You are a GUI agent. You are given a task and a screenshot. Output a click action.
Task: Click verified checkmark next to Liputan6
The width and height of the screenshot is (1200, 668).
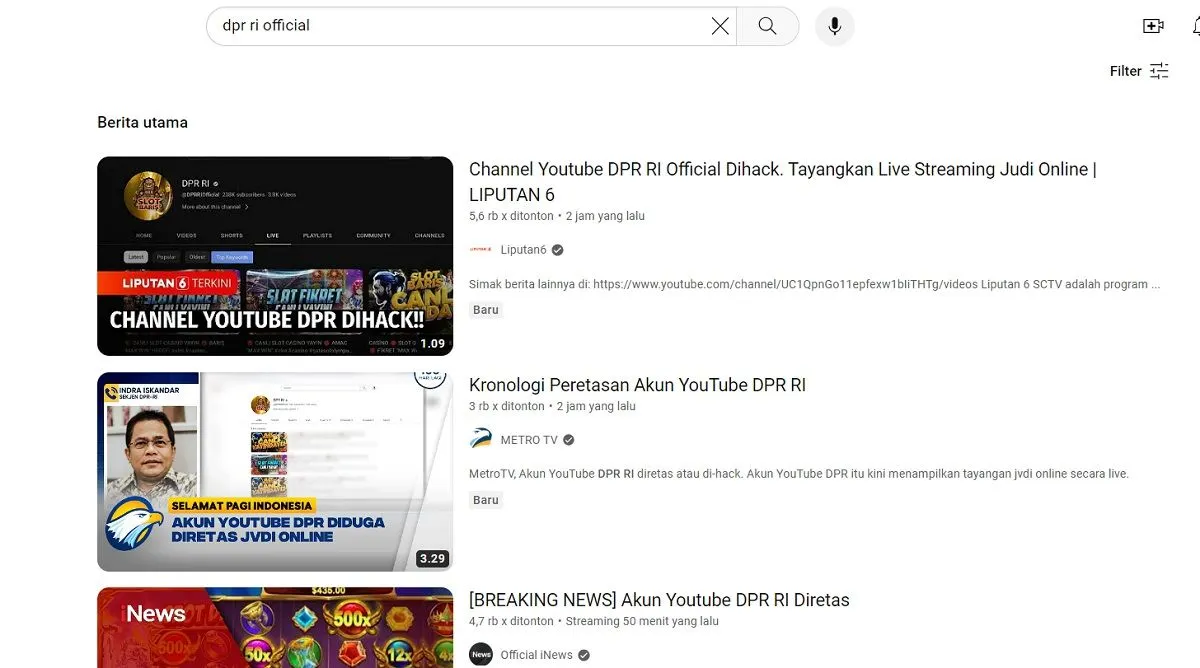click(x=557, y=250)
